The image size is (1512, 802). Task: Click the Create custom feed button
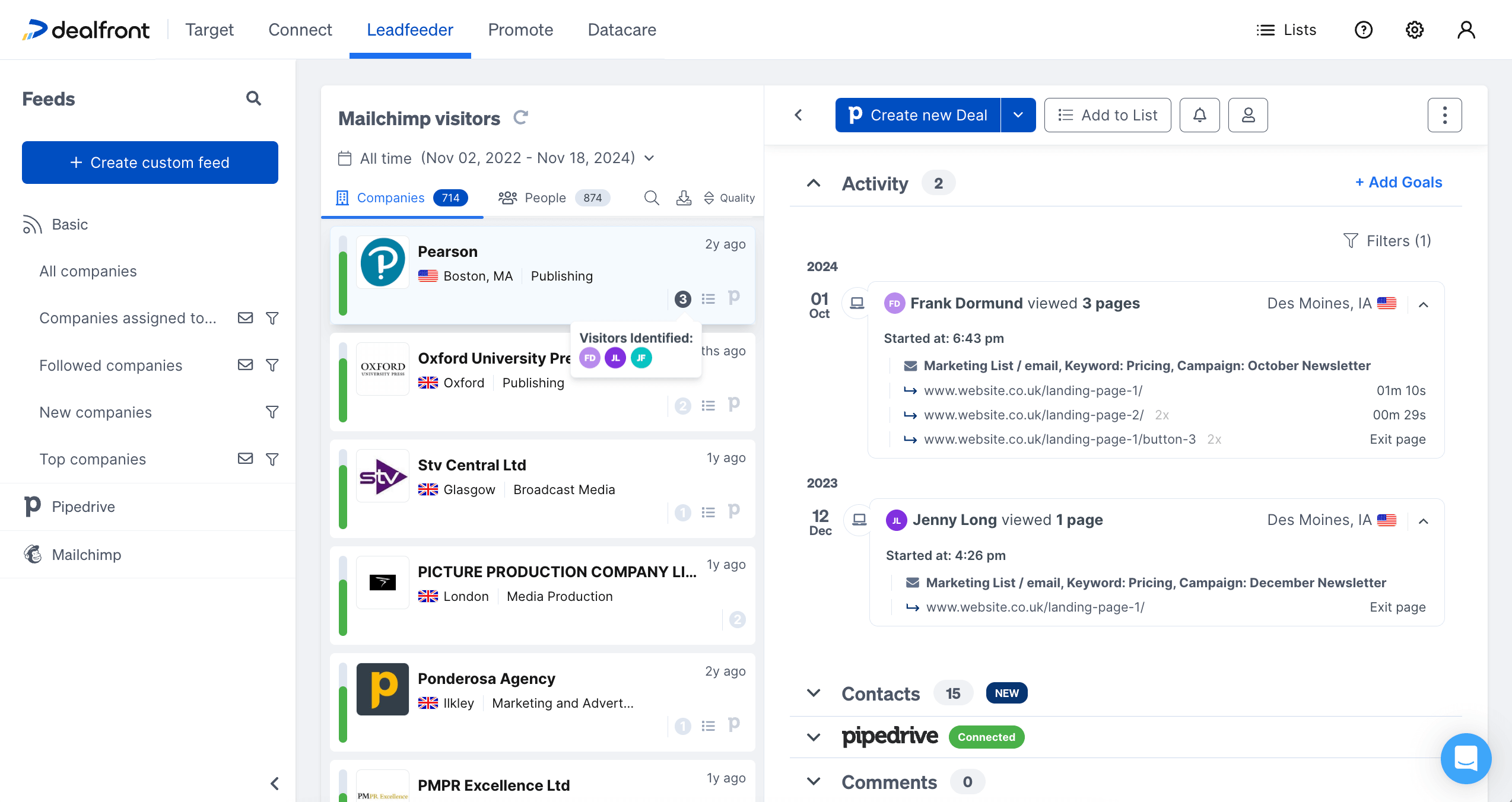tap(150, 162)
